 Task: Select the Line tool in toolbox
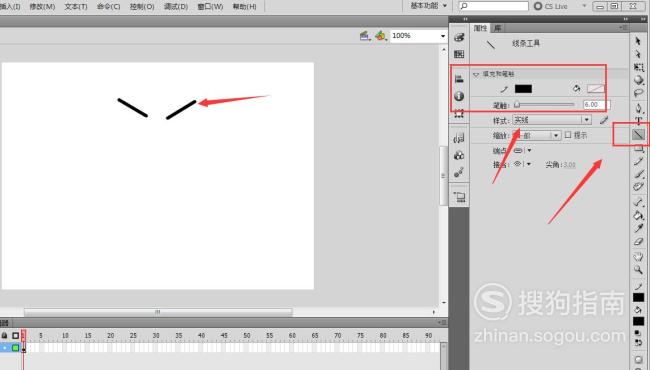click(x=638, y=134)
